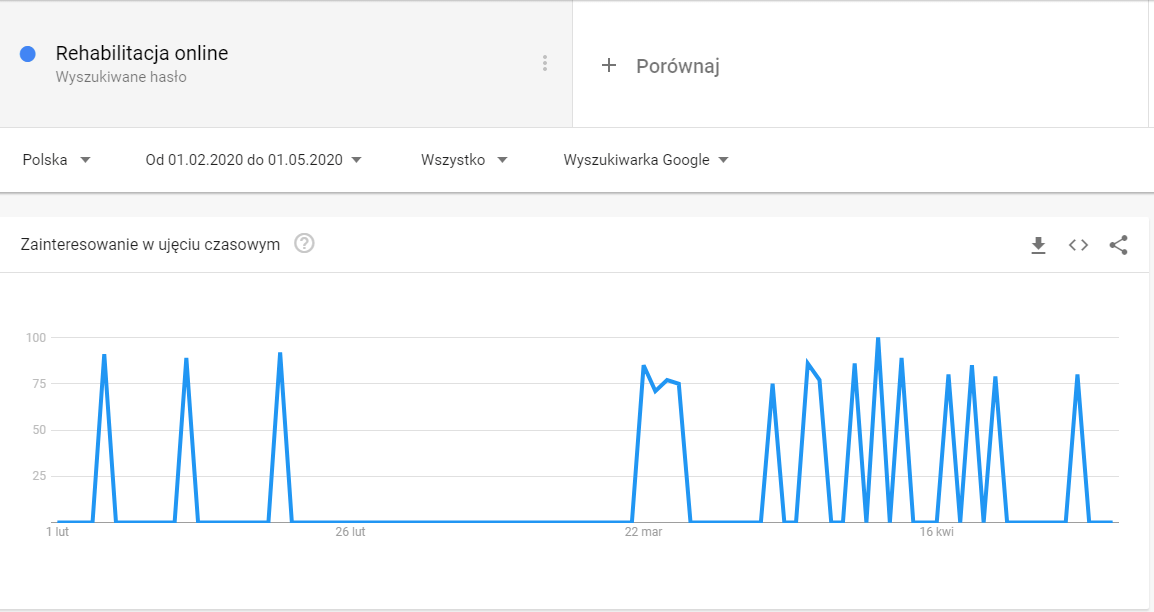Click the Zainteresowanie w ujęciu czasowym heading
The height and width of the screenshot is (612, 1154).
(150, 244)
